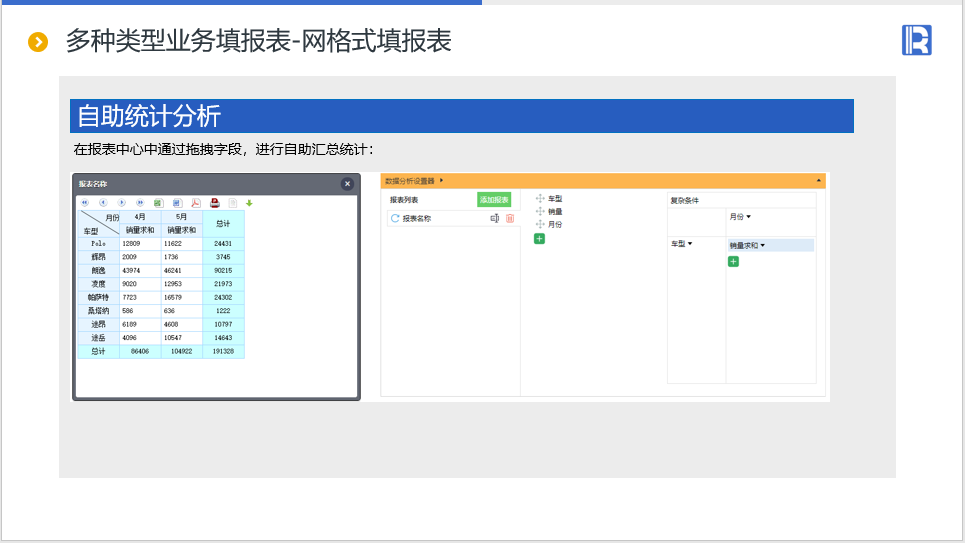Expand the 数据分析设置器 arrow
The width and height of the screenshot is (965, 543).
[441, 180]
